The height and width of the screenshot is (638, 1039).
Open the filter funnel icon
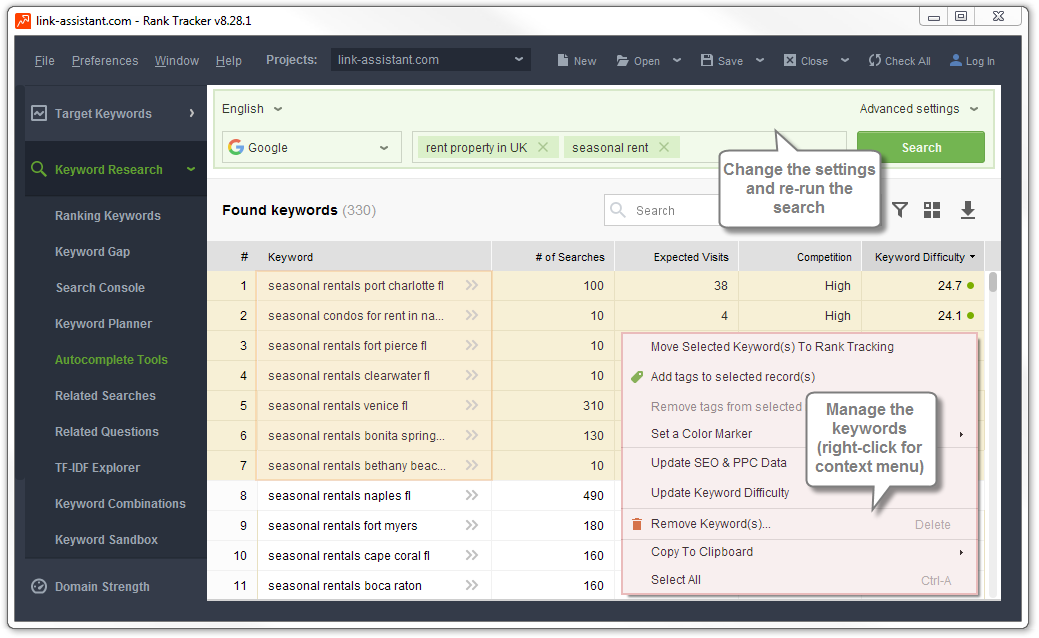tap(900, 210)
